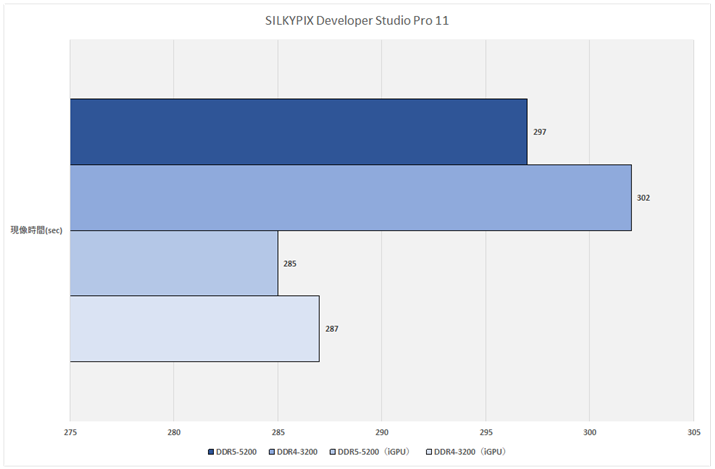
Task: Click the legend text DDR5-5200 (iGPU)
Action: (x=373, y=452)
